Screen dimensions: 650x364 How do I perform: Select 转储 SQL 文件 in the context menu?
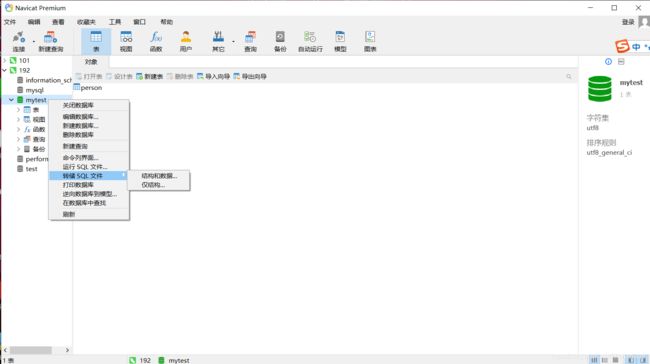click(x=89, y=176)
